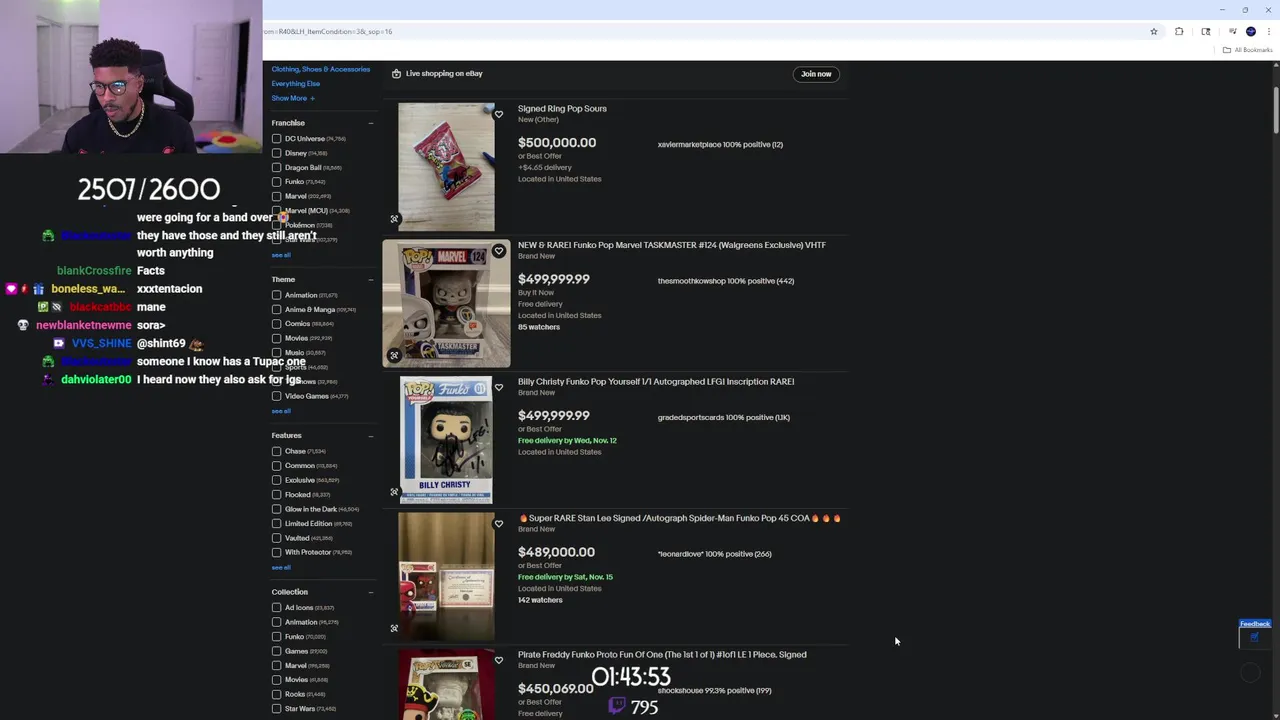Screen dimensions: 1280x720
Task: Add the Stan Lee Spider-Man listing to watchlist (heart)
Action: click(498, 524)
